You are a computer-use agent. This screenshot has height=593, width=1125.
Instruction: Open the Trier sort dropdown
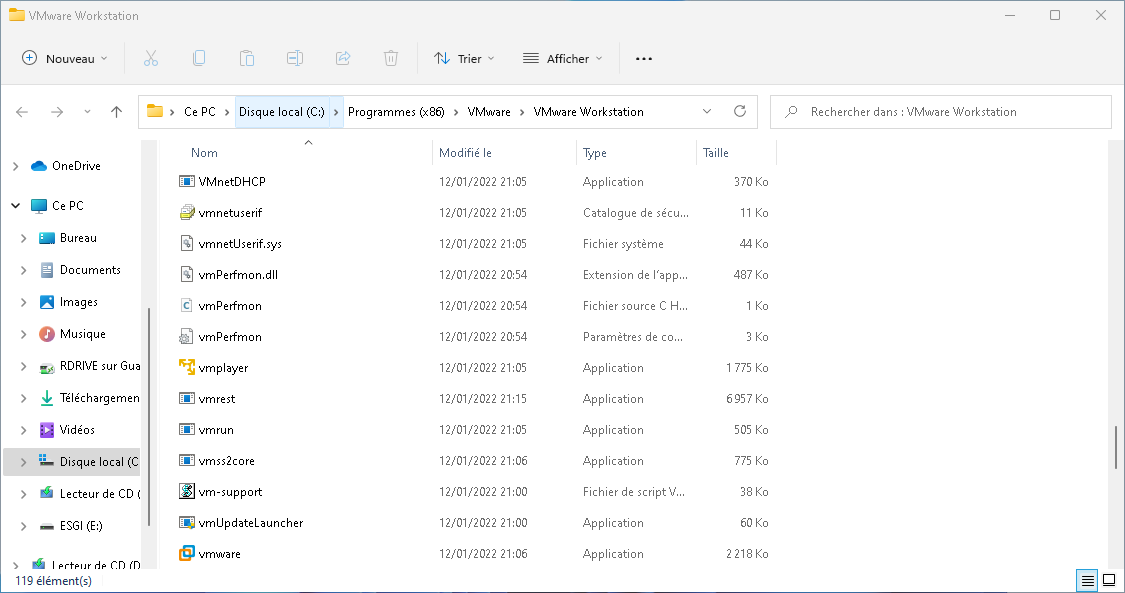[464, 59]
